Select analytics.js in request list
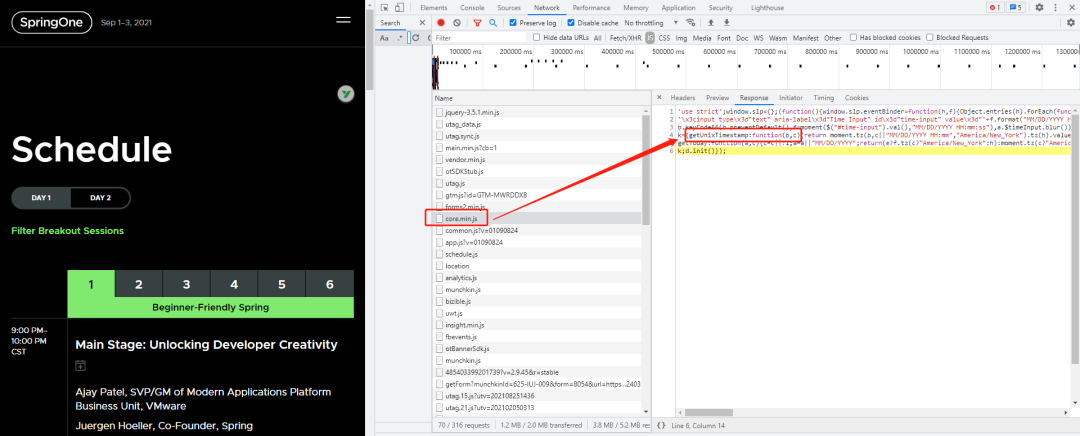The height and width of the screenshot is (436, 1080). point(538,278)
